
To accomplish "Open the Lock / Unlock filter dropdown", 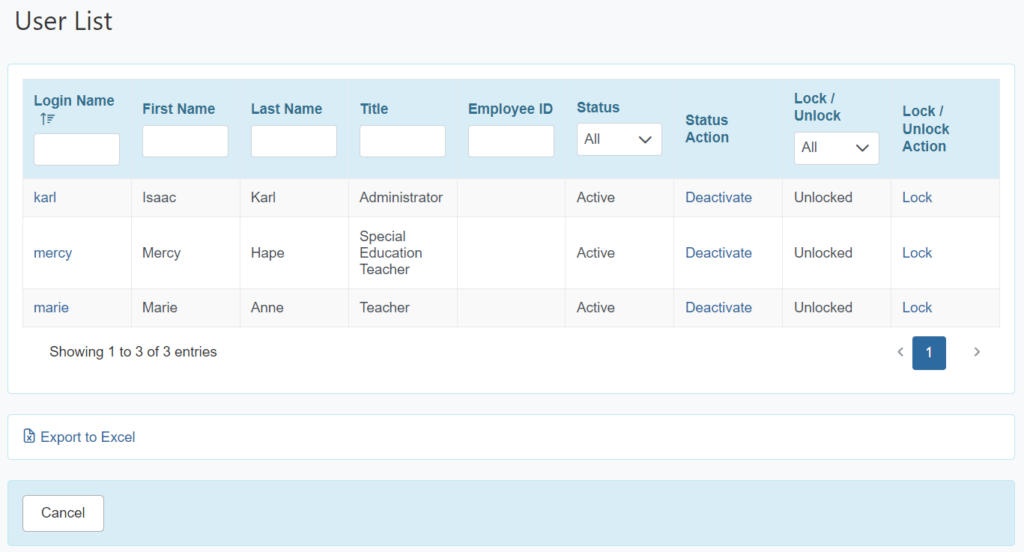I will [x=836, y=148].
